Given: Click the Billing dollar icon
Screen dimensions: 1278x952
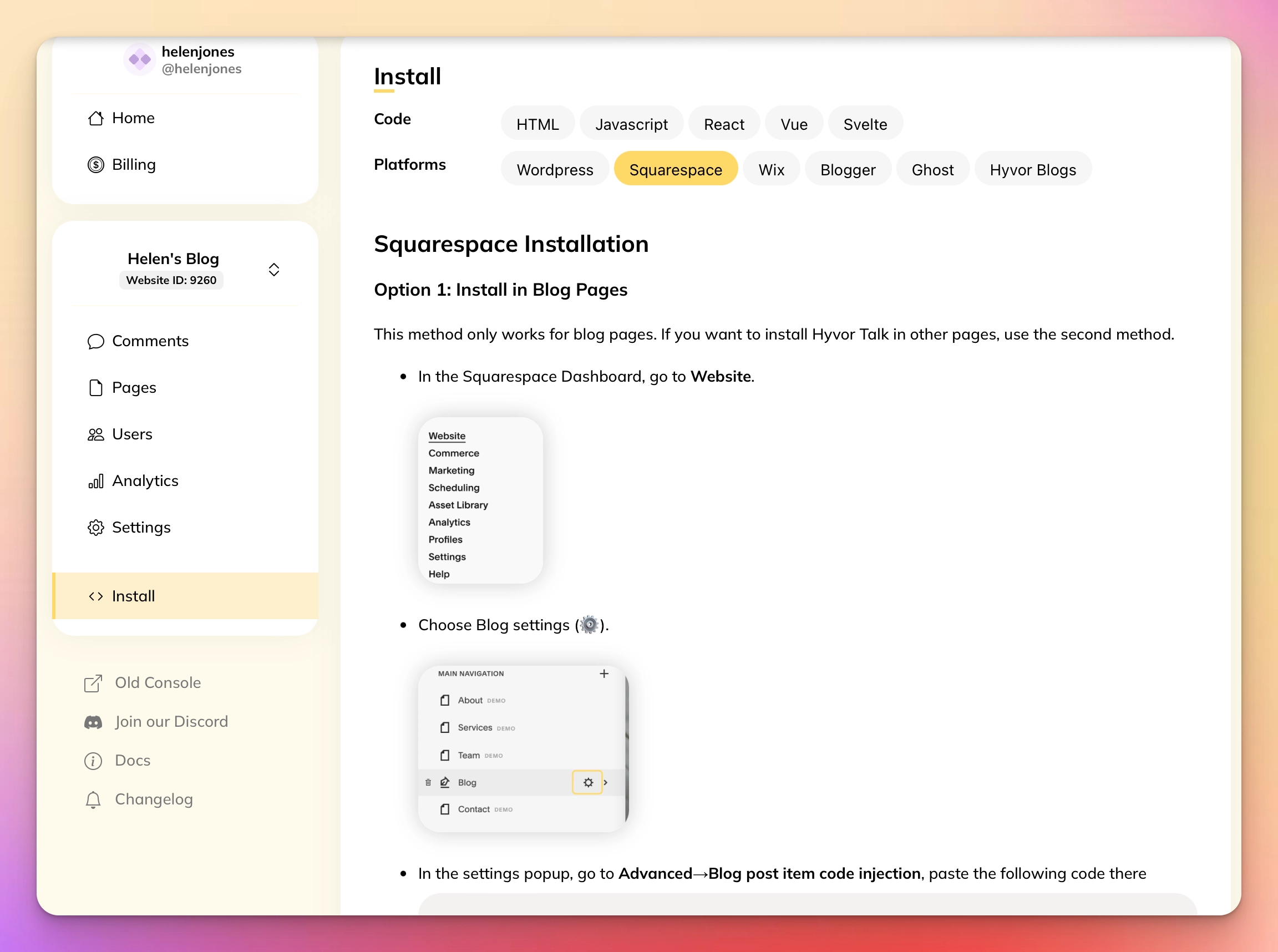Looking at the screenshot, I should (95, 165).
